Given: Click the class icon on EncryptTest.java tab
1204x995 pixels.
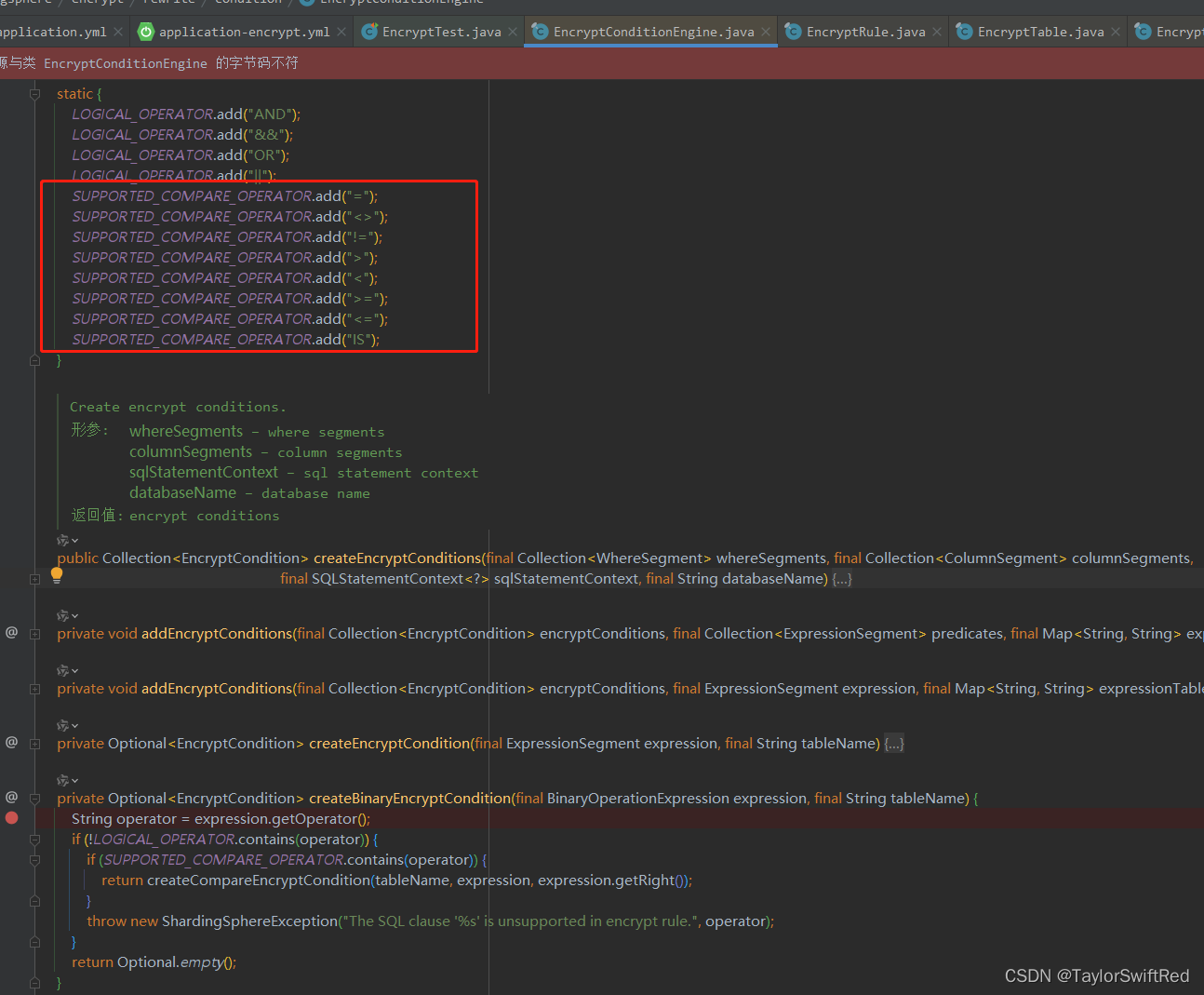Looking at the screenshot, I should (x=369, y=32).
